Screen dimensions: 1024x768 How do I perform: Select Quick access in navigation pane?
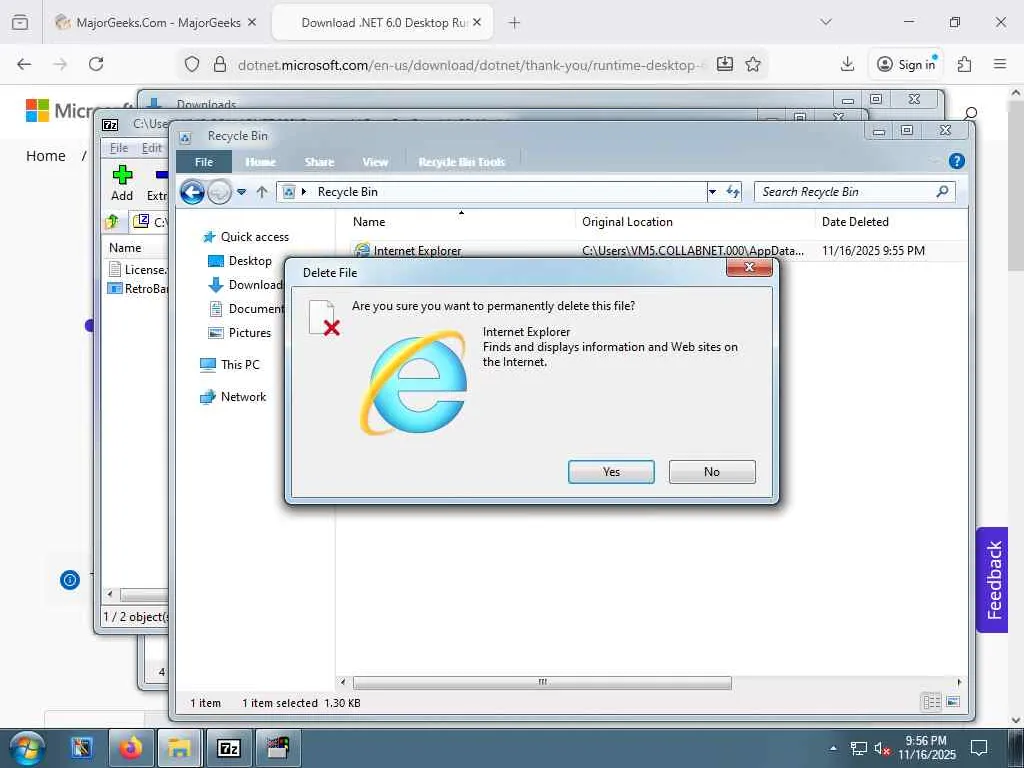click(246, 237)
